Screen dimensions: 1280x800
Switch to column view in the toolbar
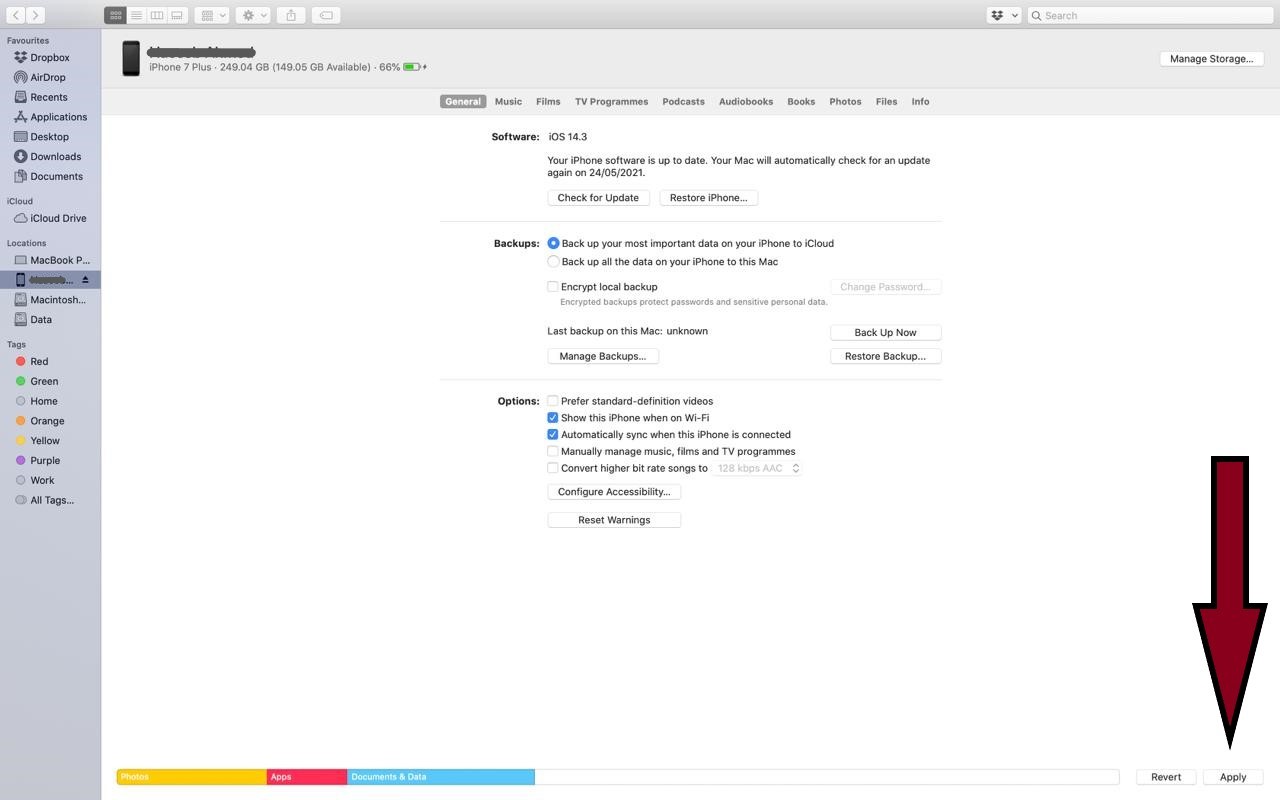click(x=156, y=14)
